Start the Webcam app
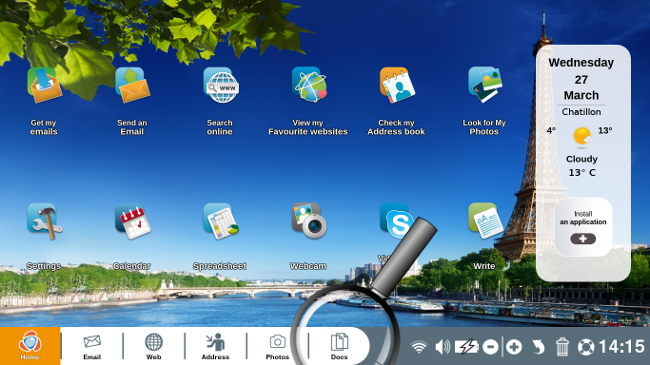 (x=309, y=221)
